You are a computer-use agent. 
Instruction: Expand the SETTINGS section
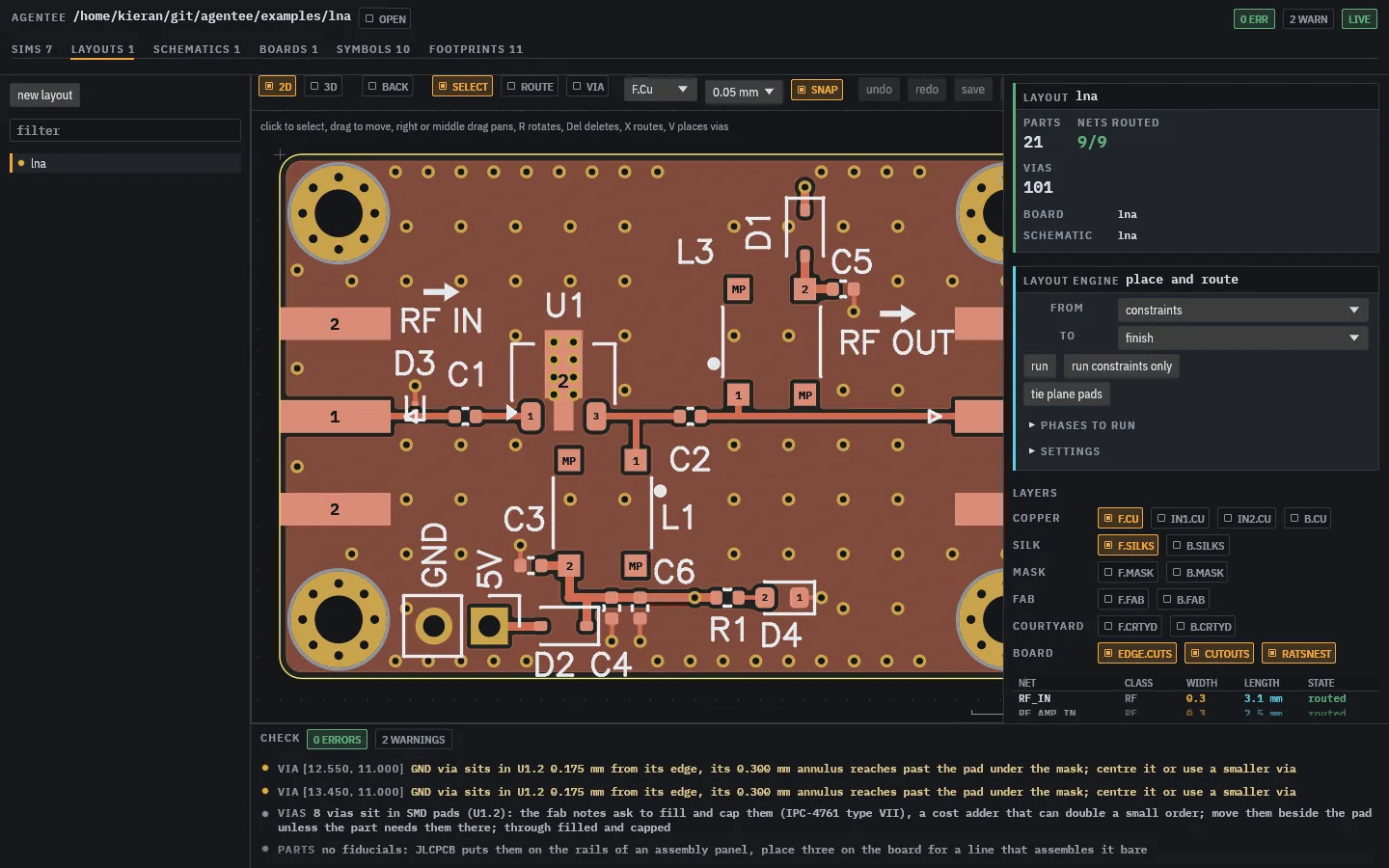click(1064, 451)
